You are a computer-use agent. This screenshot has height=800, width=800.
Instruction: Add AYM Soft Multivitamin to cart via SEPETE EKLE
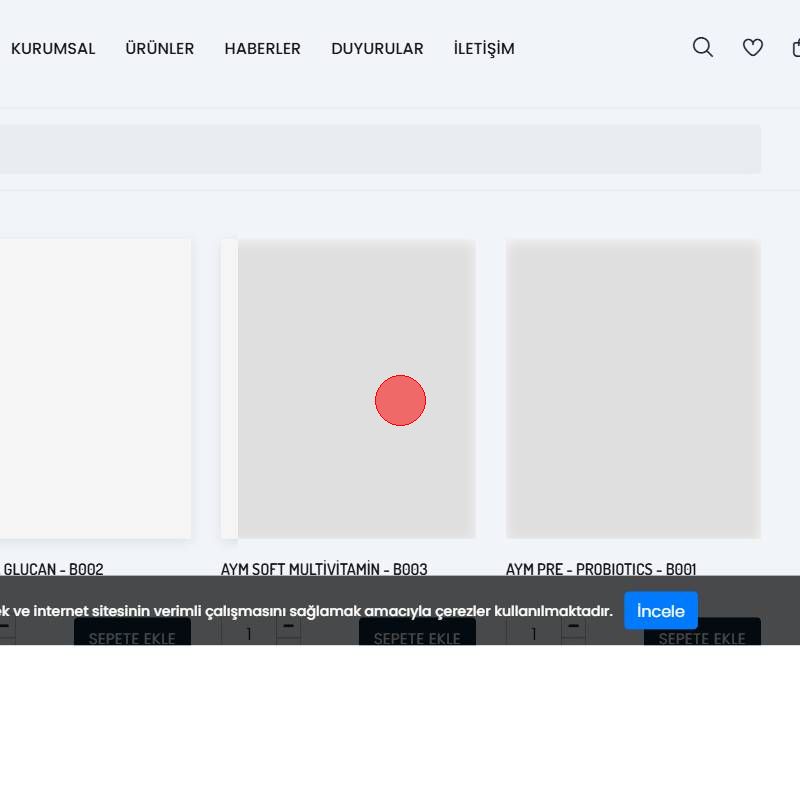tap(417, 636)
